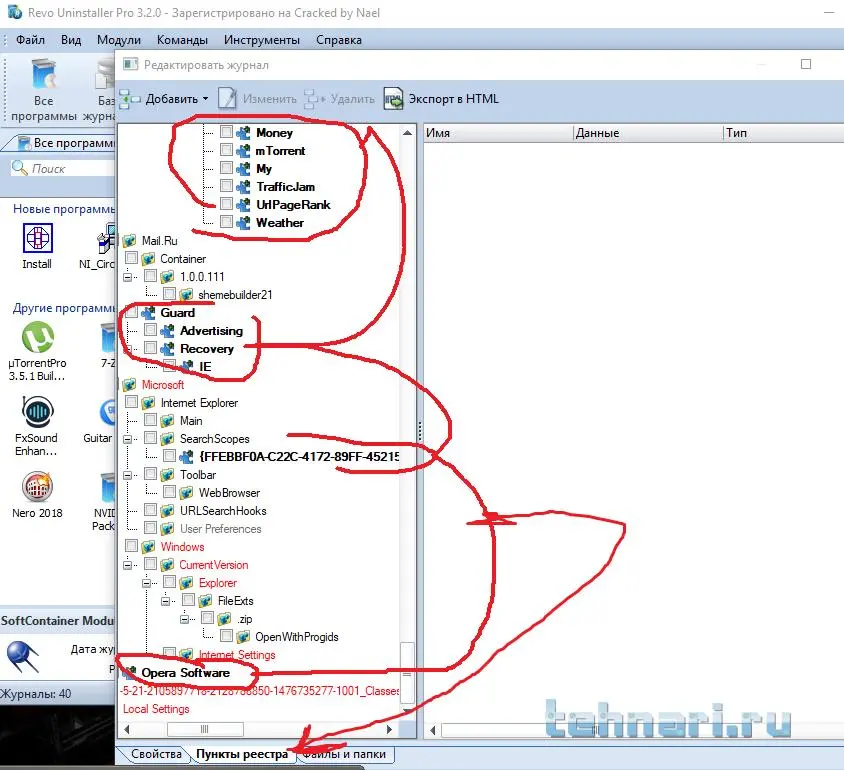The width and height of the screenshot is (844, 770).
Task: Click the Поиск search field
Action: pos(64,168)
